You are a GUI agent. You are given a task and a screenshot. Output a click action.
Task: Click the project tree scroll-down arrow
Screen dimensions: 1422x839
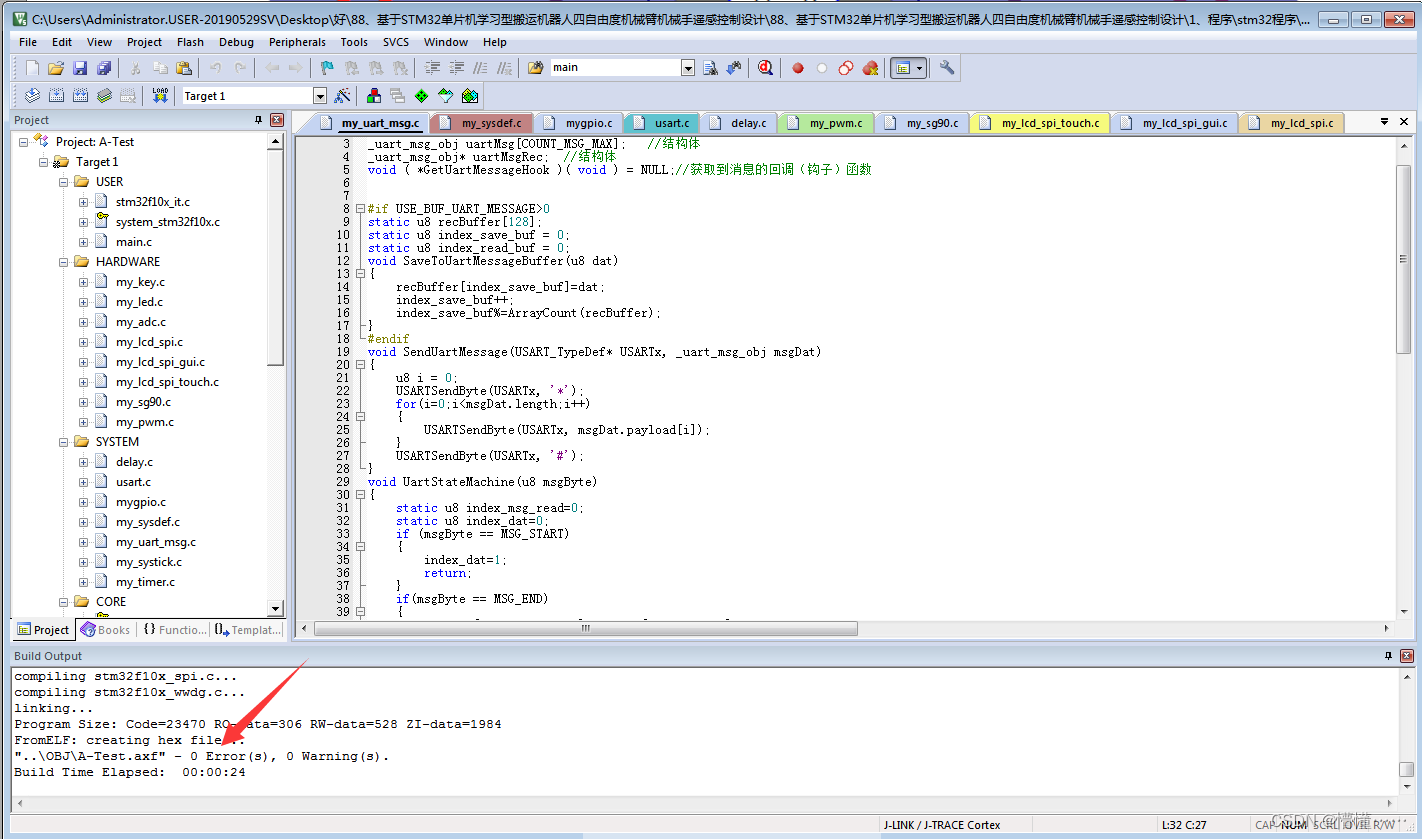point(276,609)
